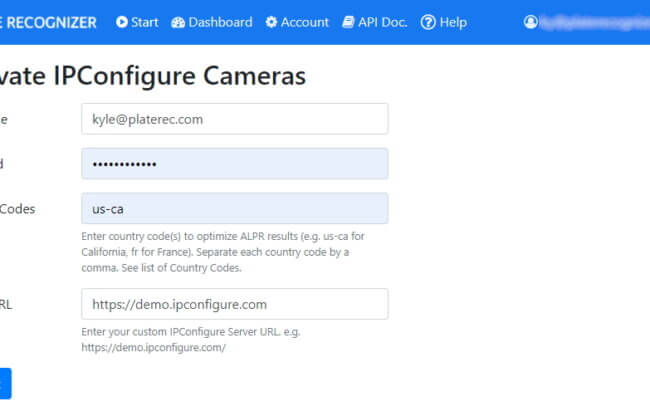Click the Help question mark icon
The height and width of the screenshot is (406, 650).
click(x=428, y=22)
